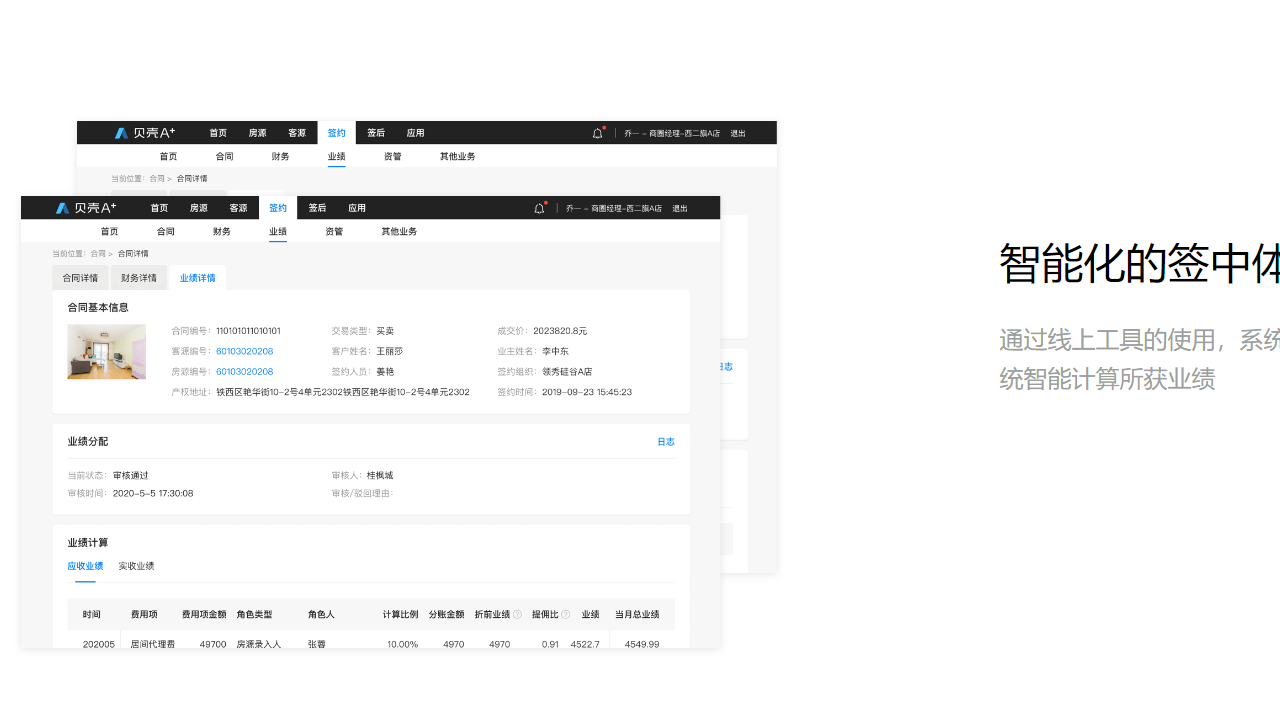
Task: Open 其他业务 in back window sub-navigation
Action: click(x=457, y=156)
